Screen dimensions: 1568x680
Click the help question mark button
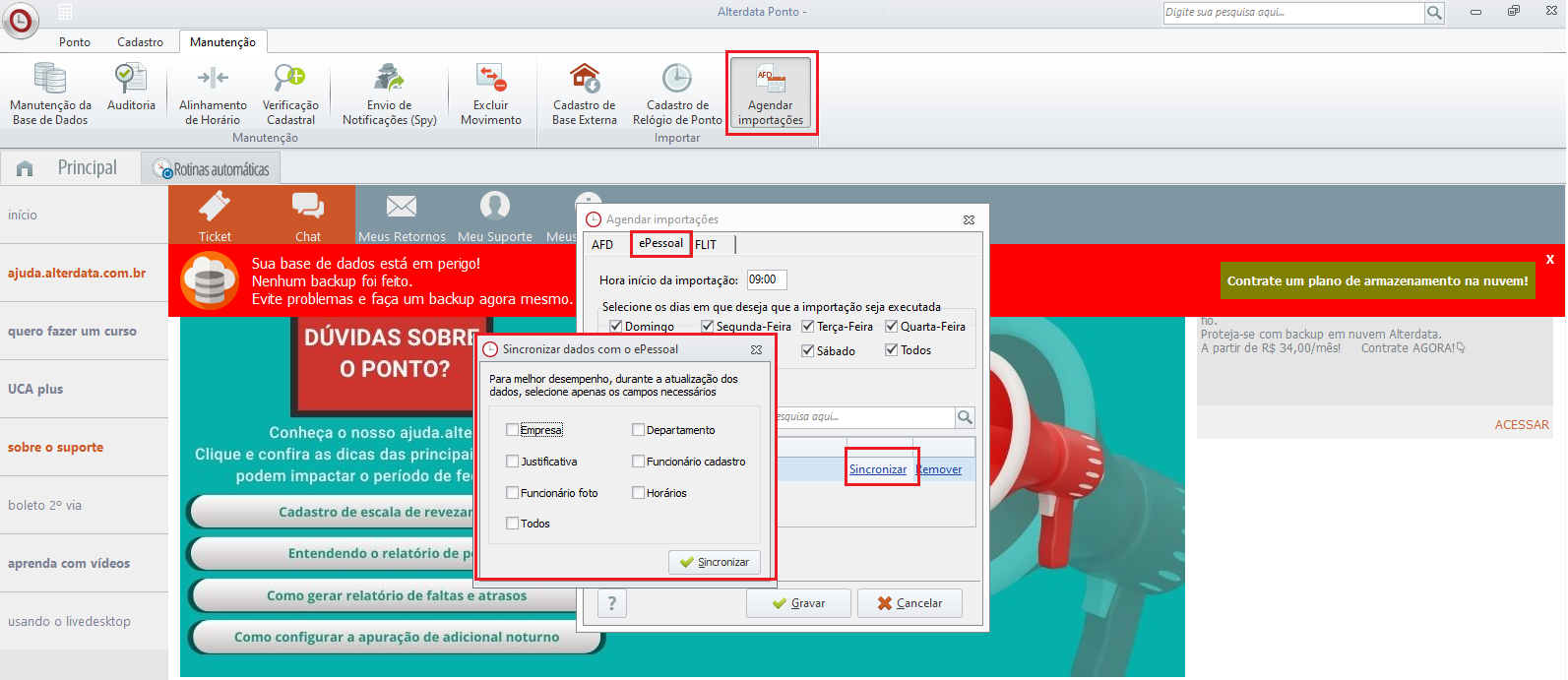click(612, 603)
